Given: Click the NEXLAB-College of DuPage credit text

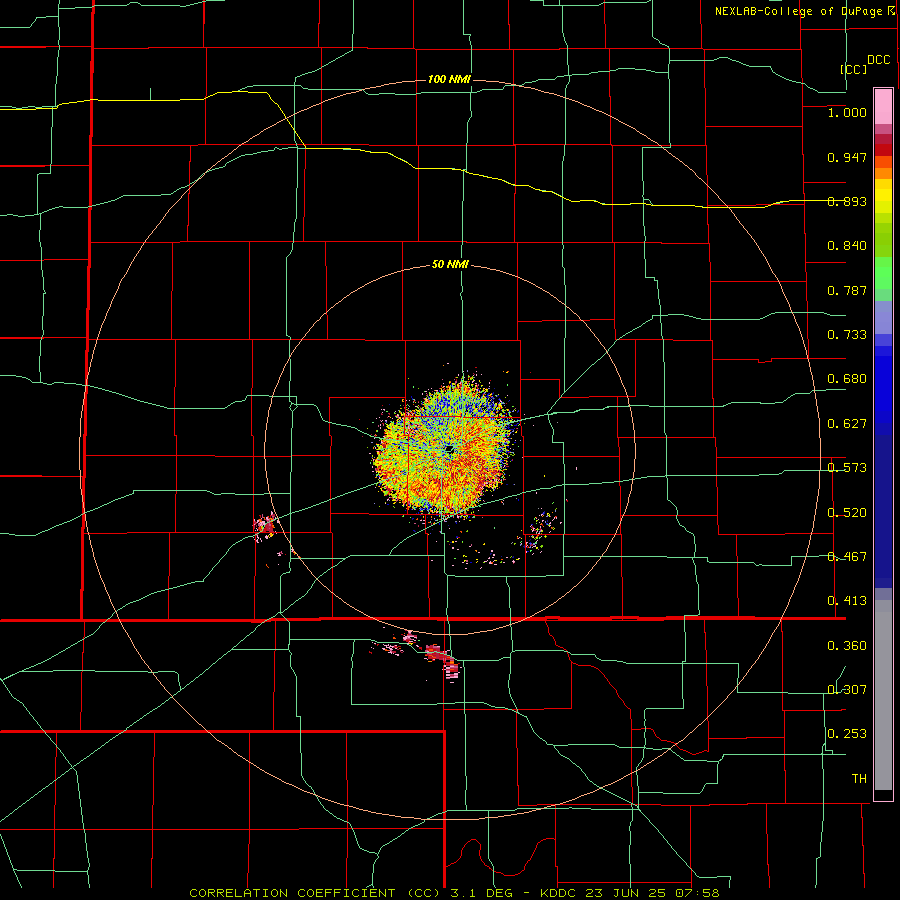Looking at the screenshot, I should tap(804, 11).
